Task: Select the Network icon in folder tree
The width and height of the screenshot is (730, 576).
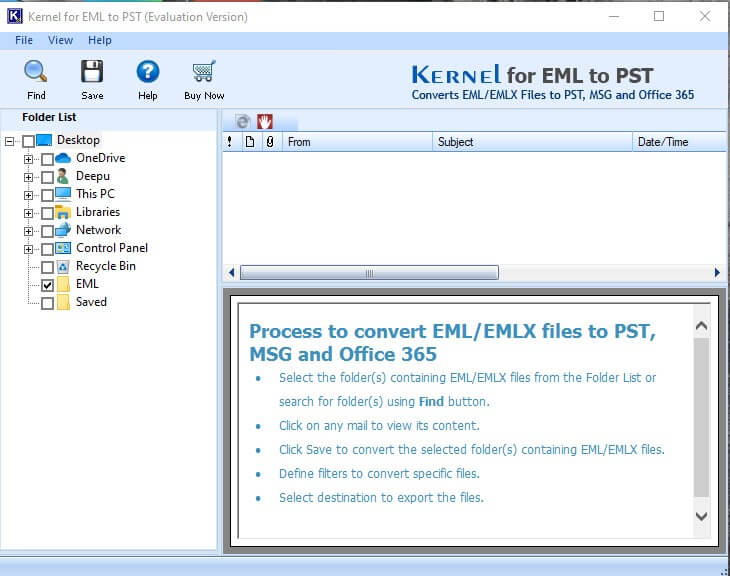Action: coord(63,230)
